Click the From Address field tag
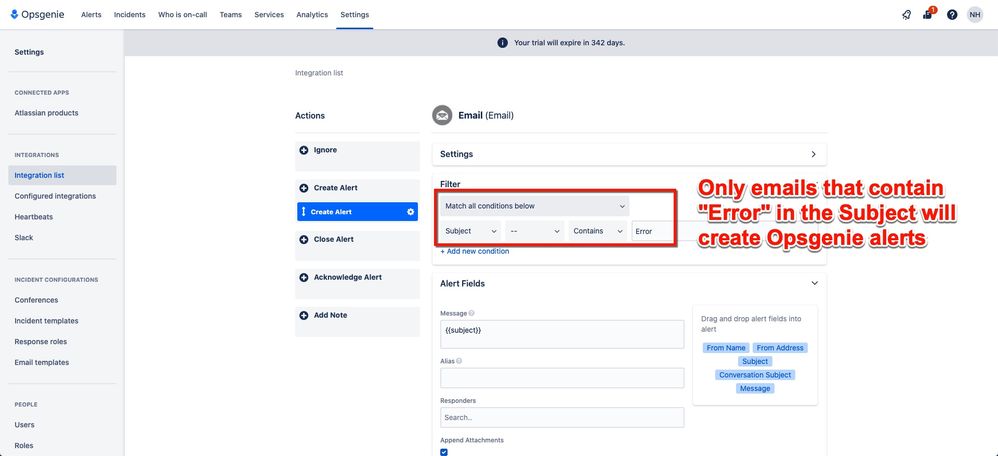 780,348
